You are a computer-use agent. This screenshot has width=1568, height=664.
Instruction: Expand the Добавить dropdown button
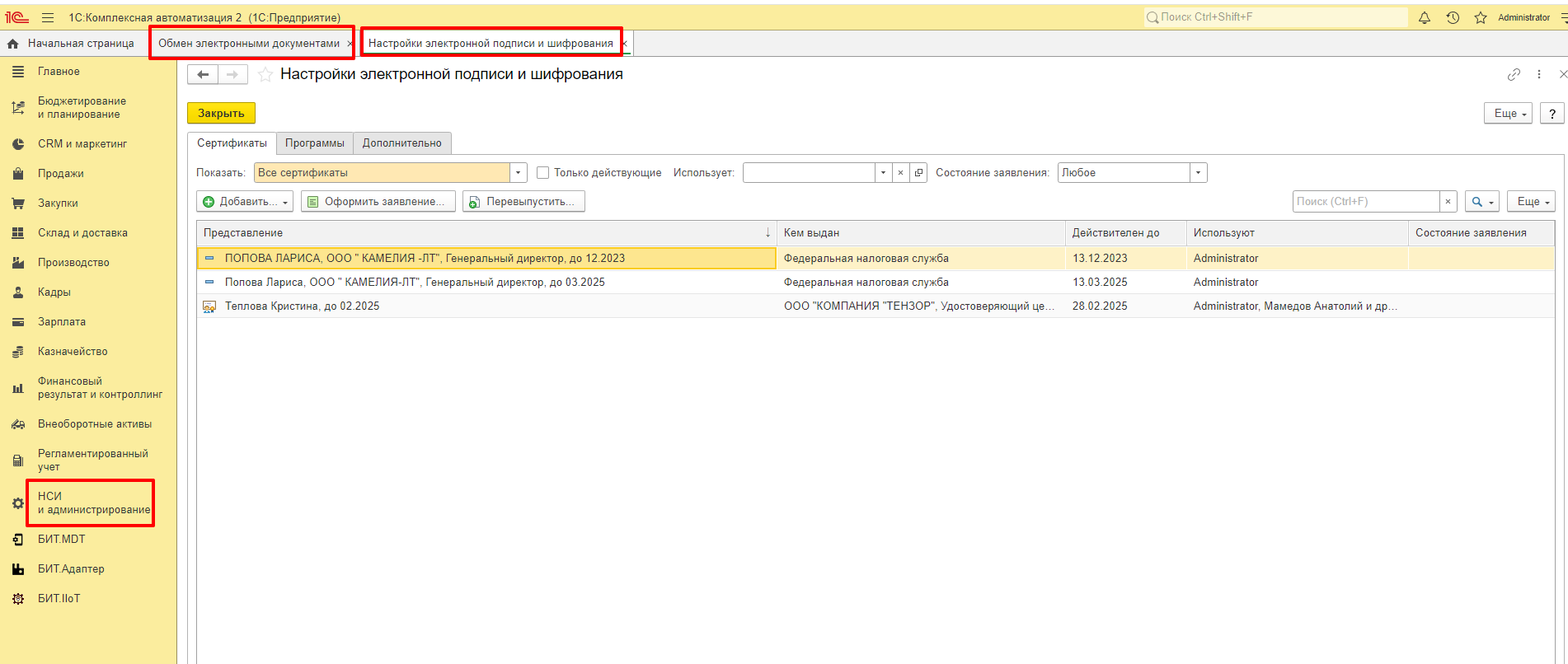(x=245, y=202)
